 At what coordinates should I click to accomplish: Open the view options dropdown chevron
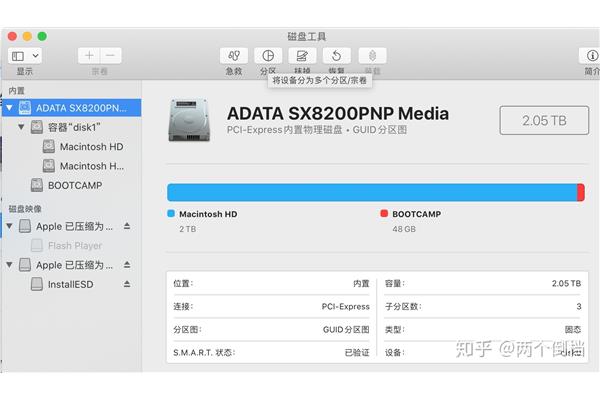point(35,56)
